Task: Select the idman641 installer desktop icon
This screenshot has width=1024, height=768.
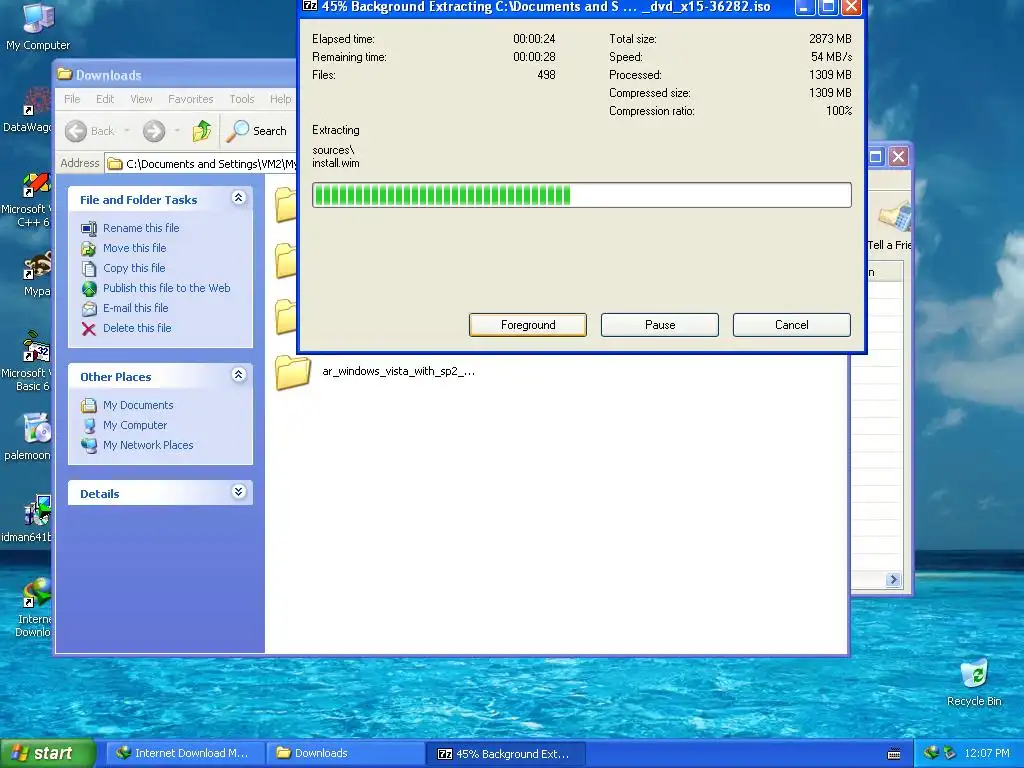Action: click(37, 511)
